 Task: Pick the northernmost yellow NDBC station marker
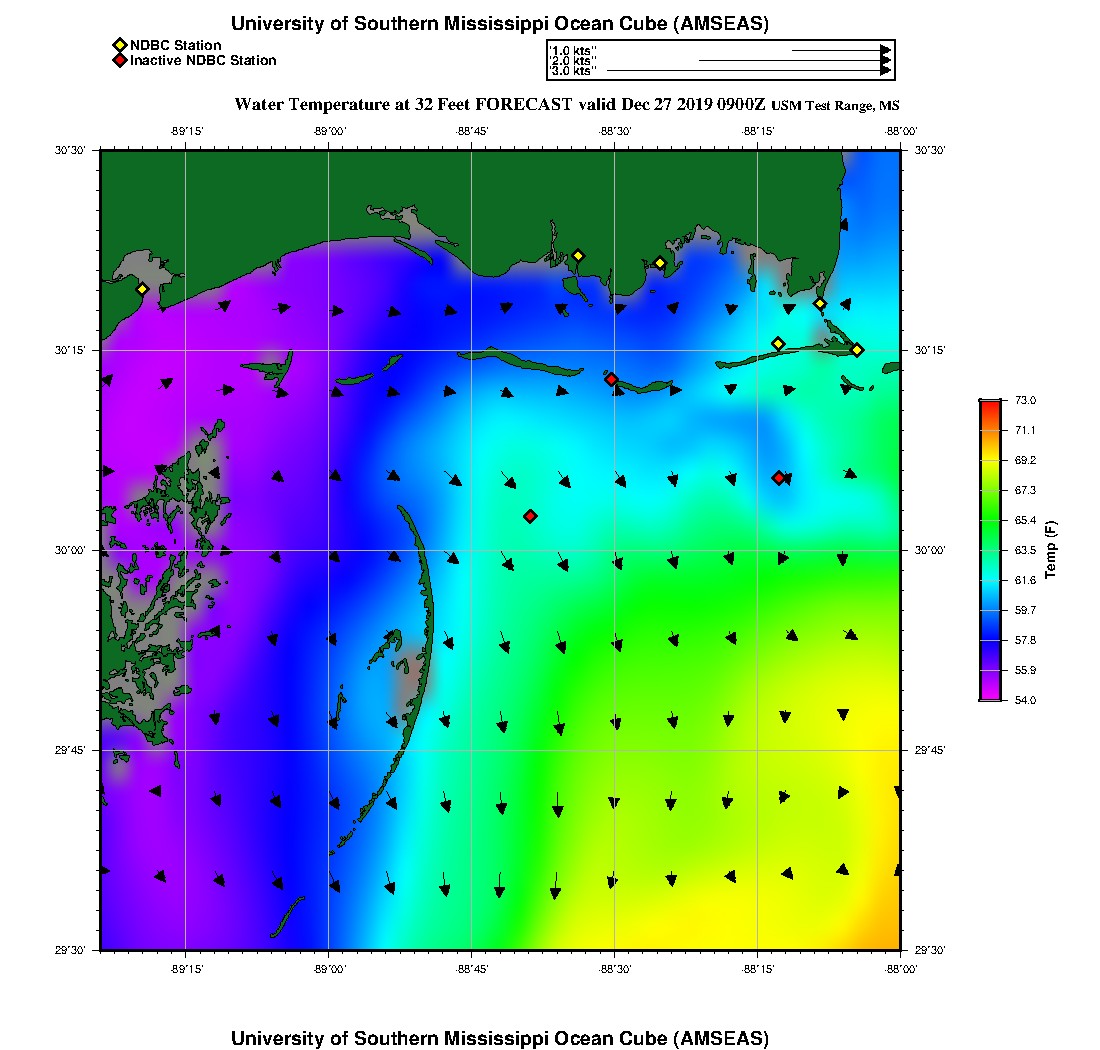click(x=577, y=255)
